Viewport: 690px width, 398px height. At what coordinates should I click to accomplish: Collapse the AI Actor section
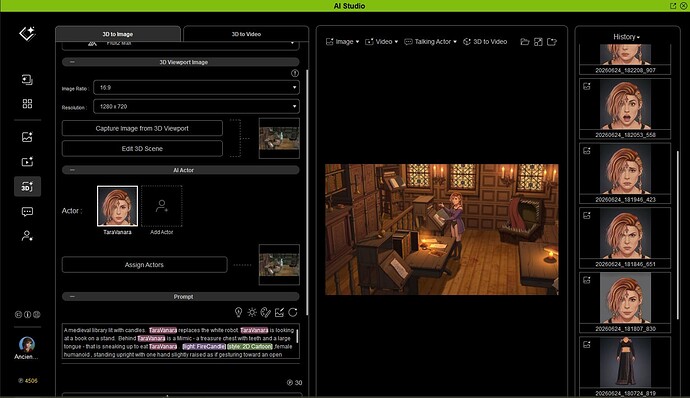pyautogui.click(x=72, y=170)
